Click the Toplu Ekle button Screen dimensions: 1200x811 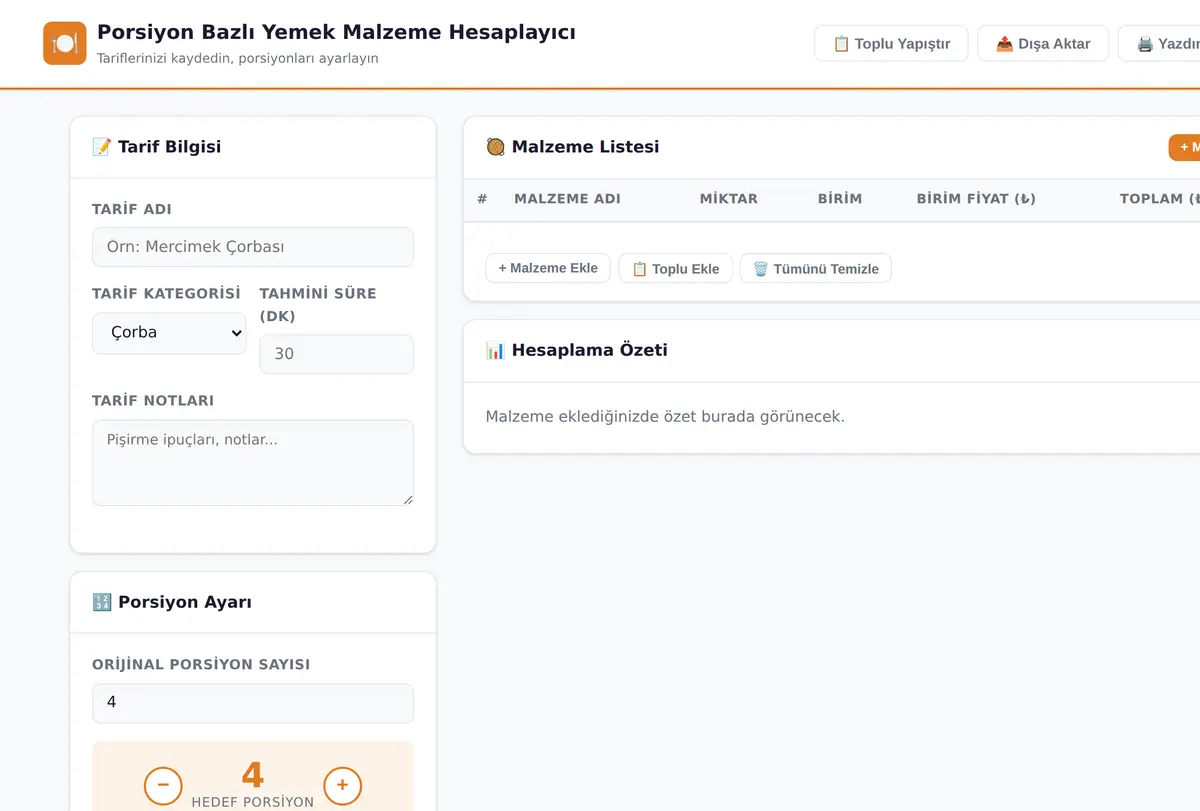click(x=676, y=268)
